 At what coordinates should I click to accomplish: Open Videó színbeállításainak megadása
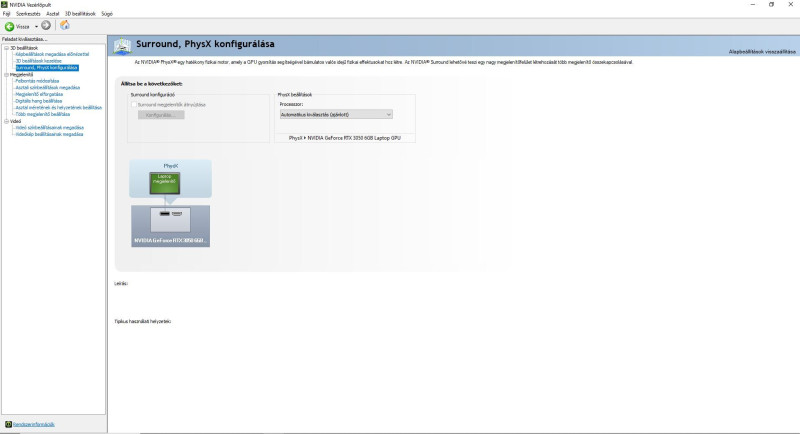[x=49, y=127]
